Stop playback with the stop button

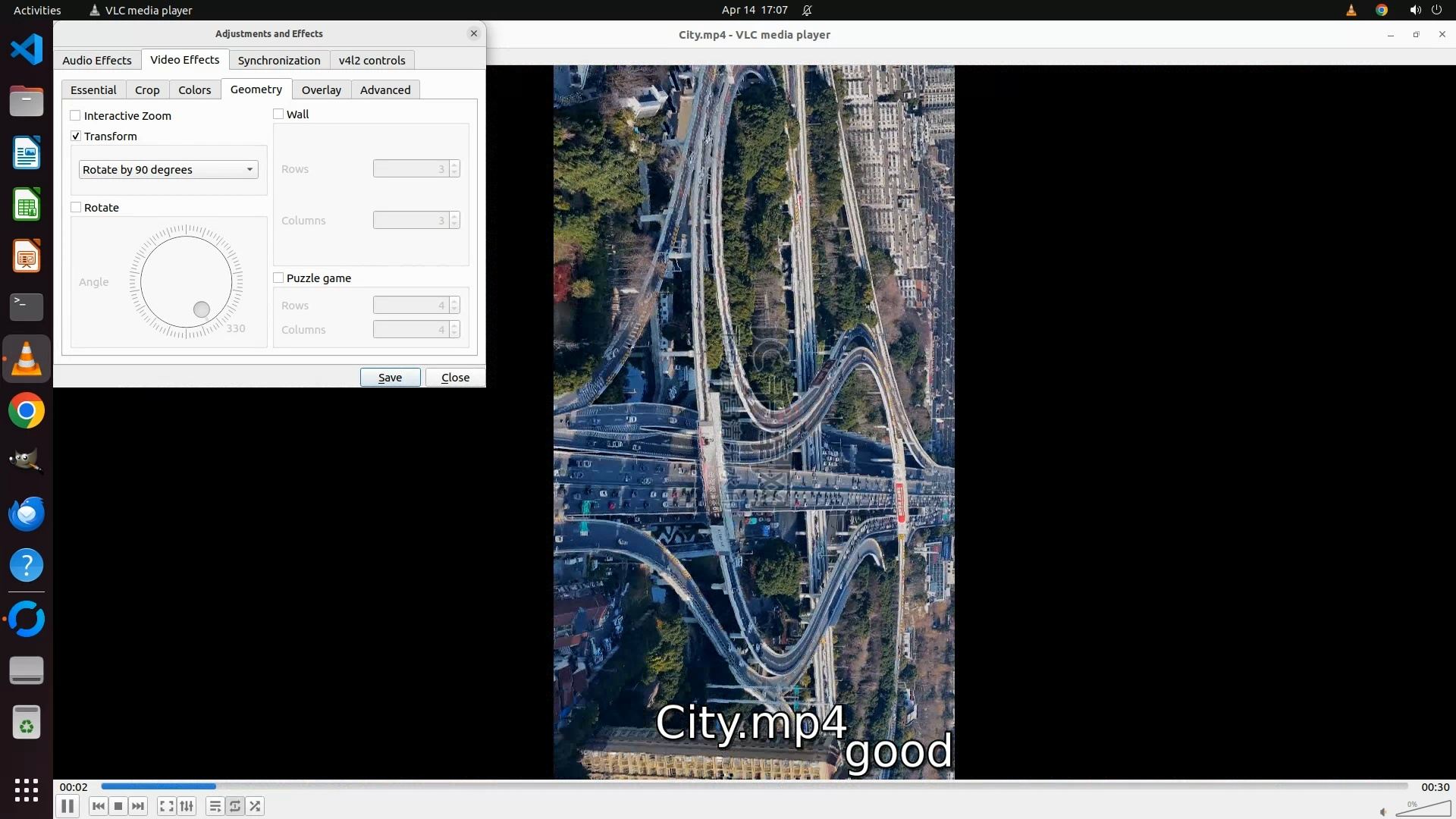(x=118, y=806)
